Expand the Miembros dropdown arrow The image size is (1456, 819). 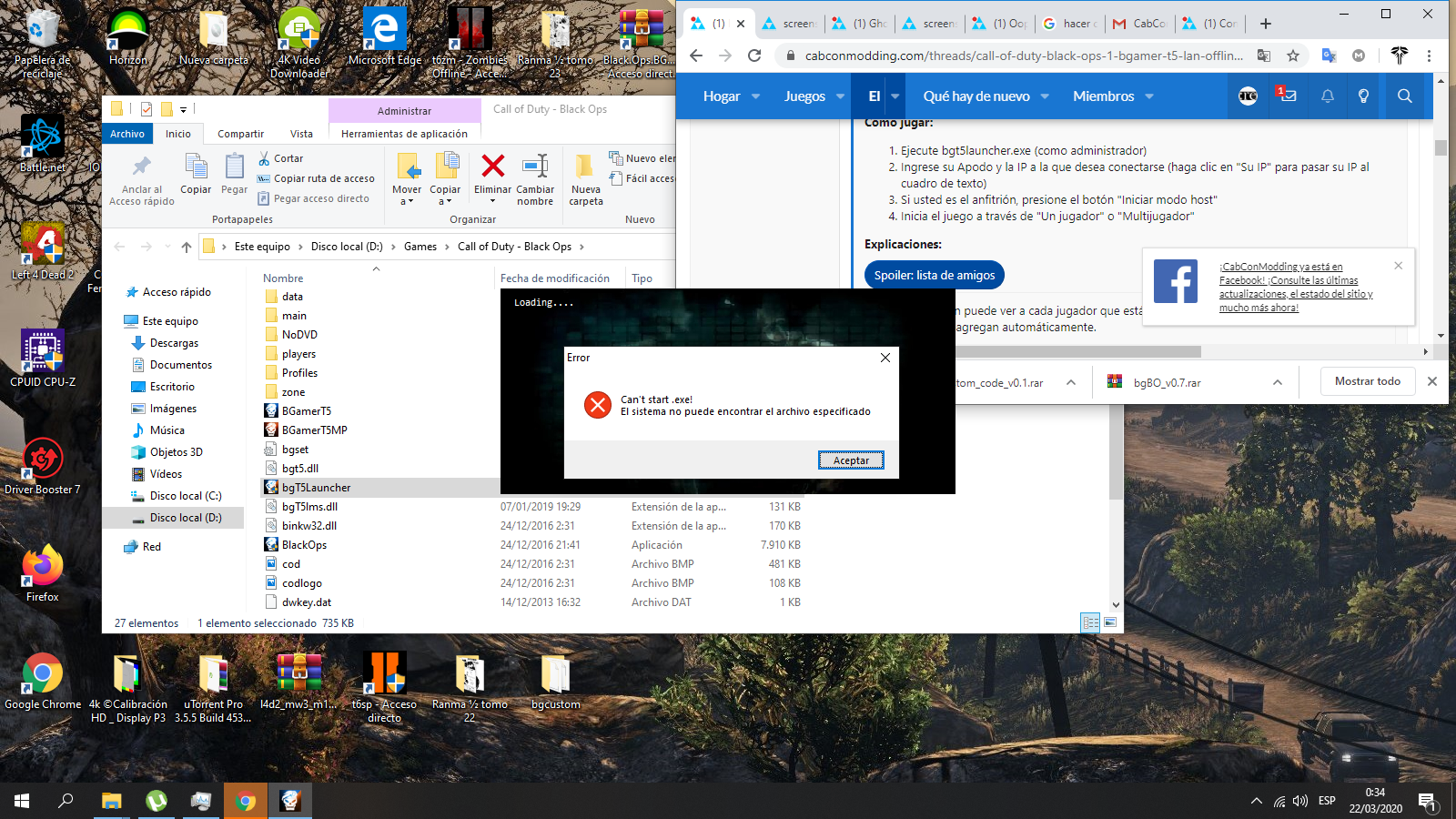click(1149, 96)
